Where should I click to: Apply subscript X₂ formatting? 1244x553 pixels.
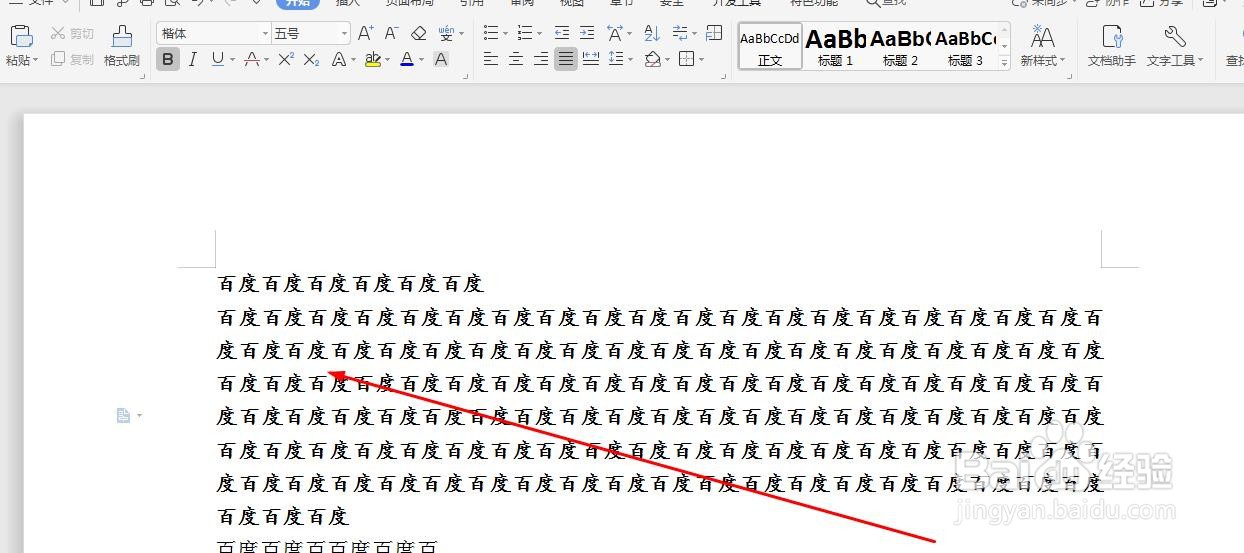311,60
